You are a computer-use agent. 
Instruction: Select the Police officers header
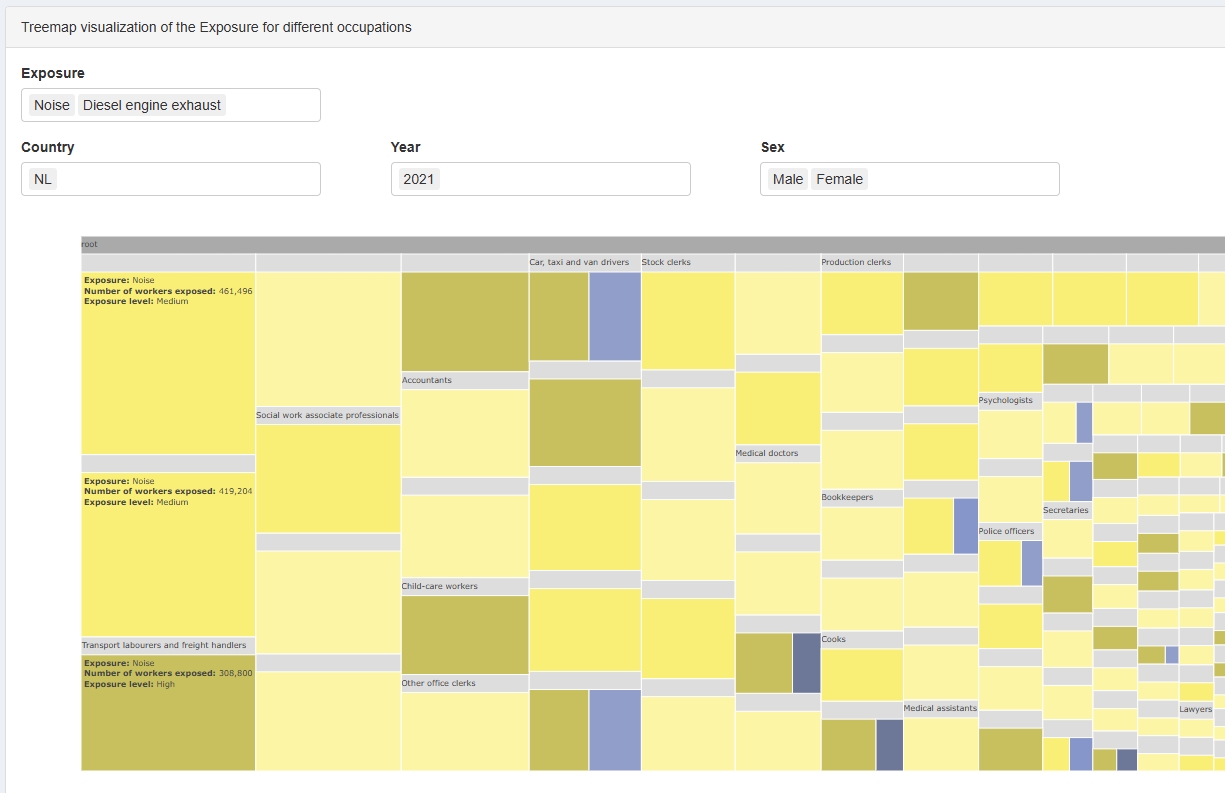(1010, 532)
